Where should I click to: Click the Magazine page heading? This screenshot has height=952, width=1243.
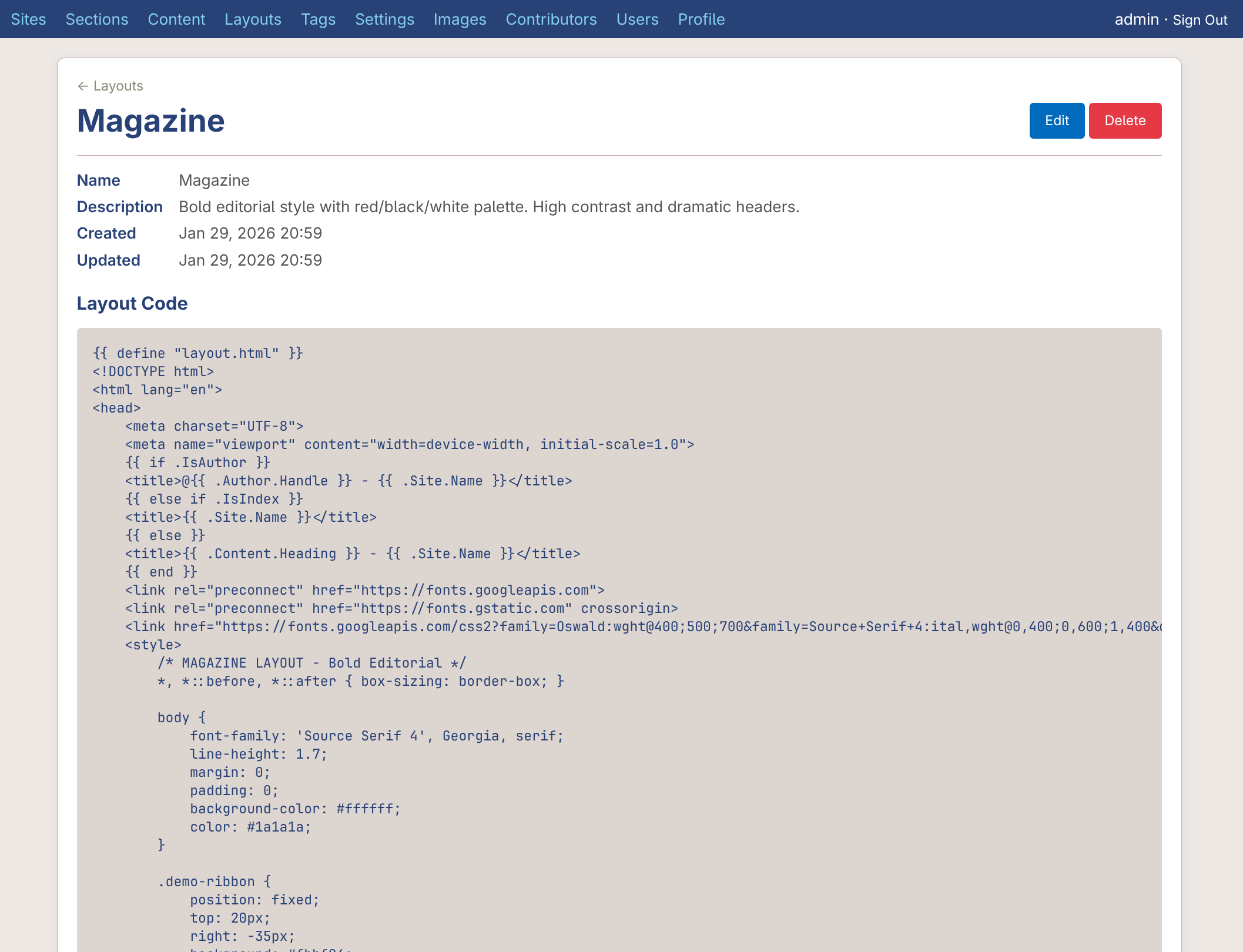(150, 121)
